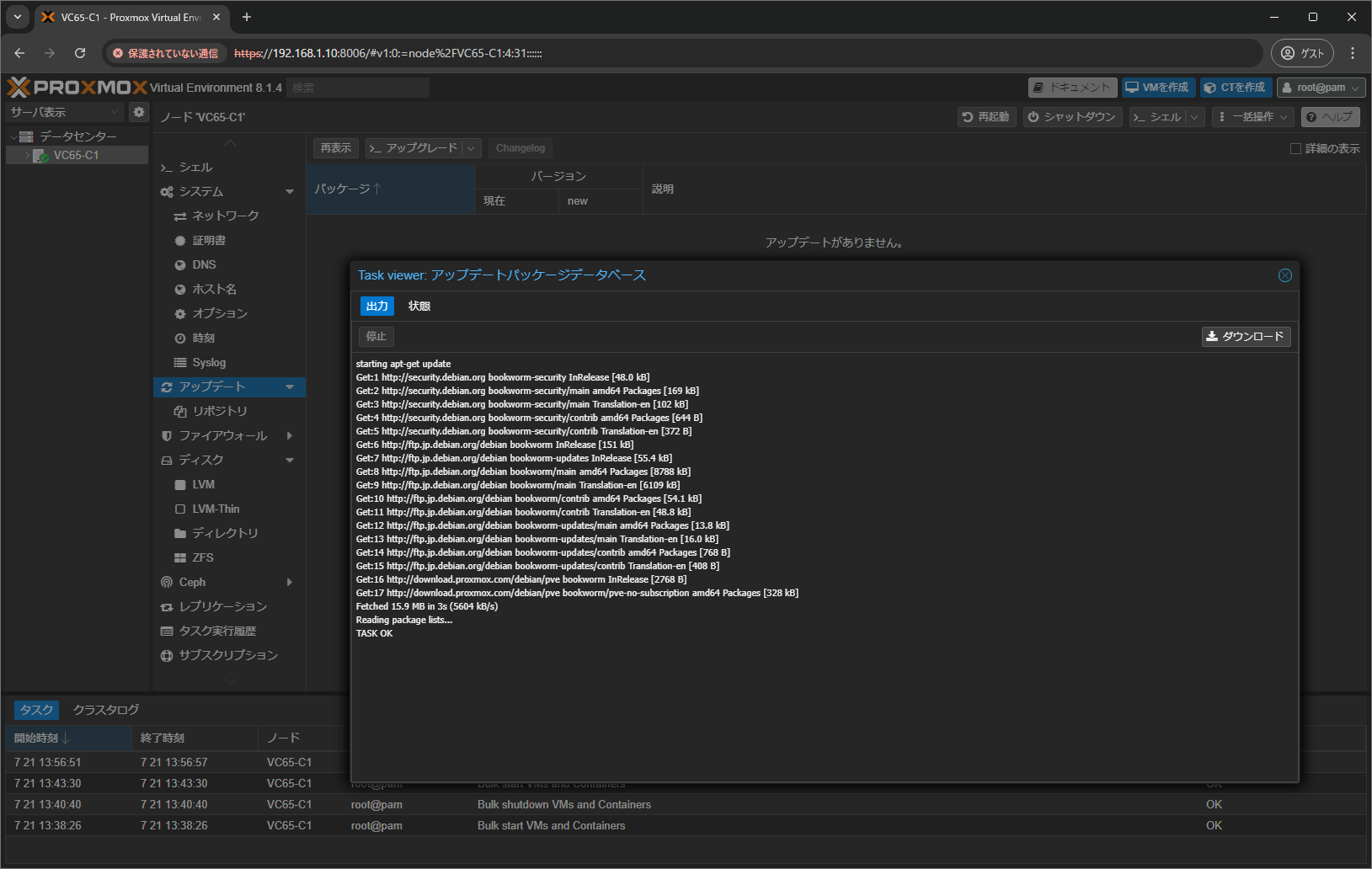The height and width of the screenshot is (869, 1372).
Task: Click the gear icon beside サーバ表示
Action: pos(139,112)
